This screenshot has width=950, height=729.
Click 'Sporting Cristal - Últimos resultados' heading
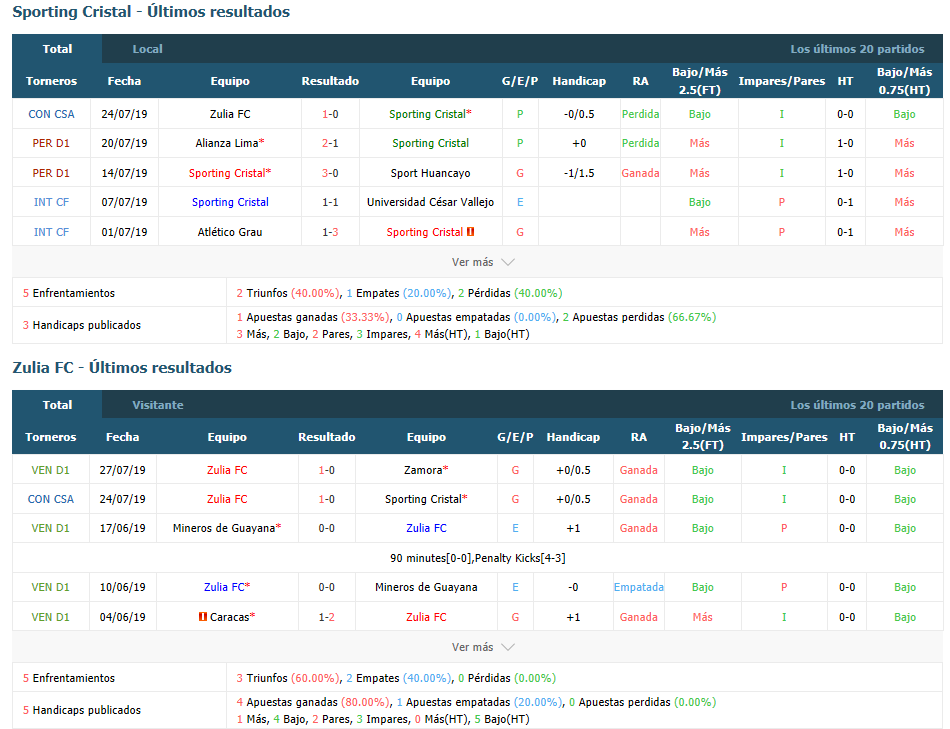(x=151, y=12)
